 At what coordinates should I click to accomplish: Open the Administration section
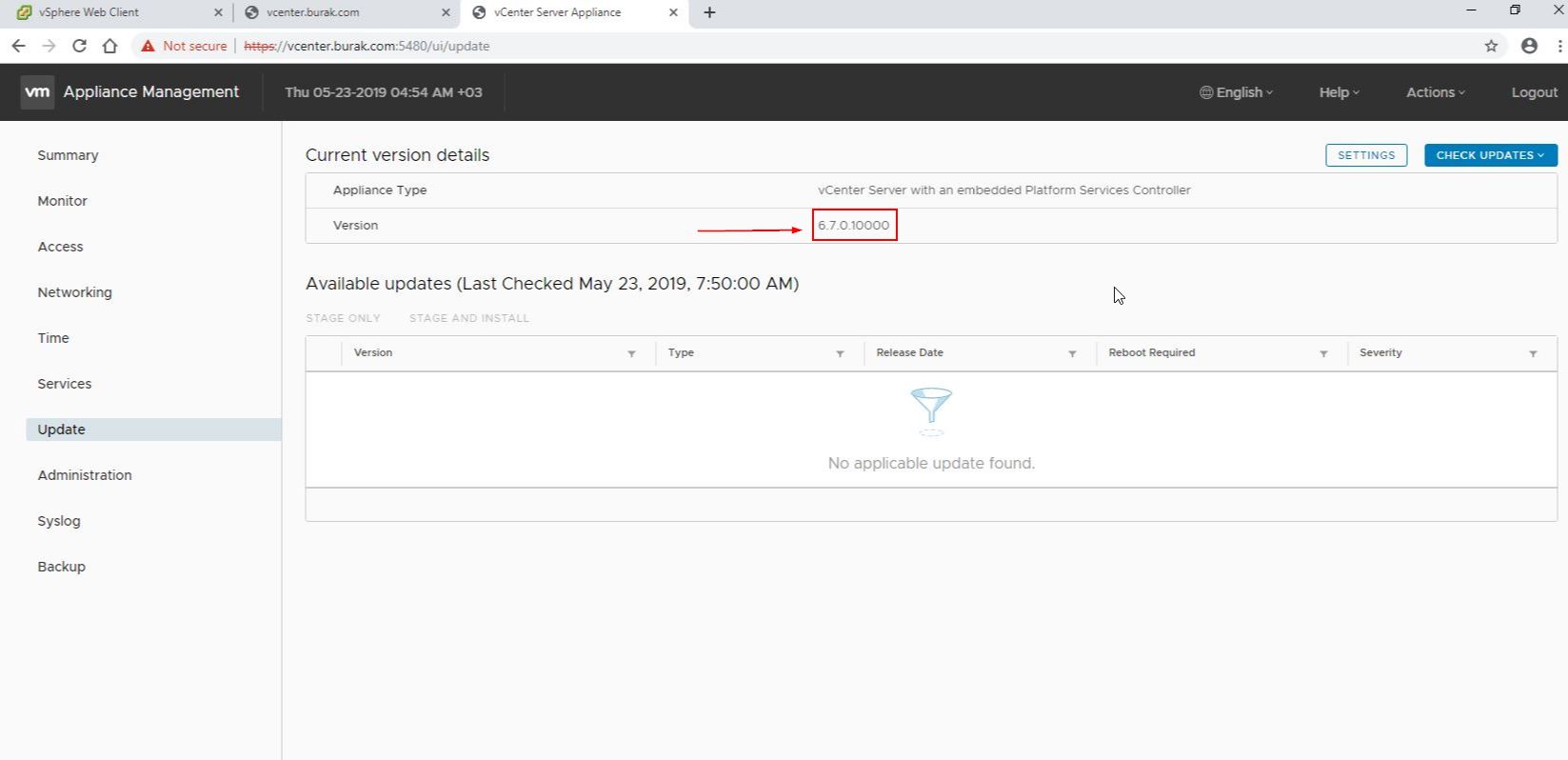85,475
